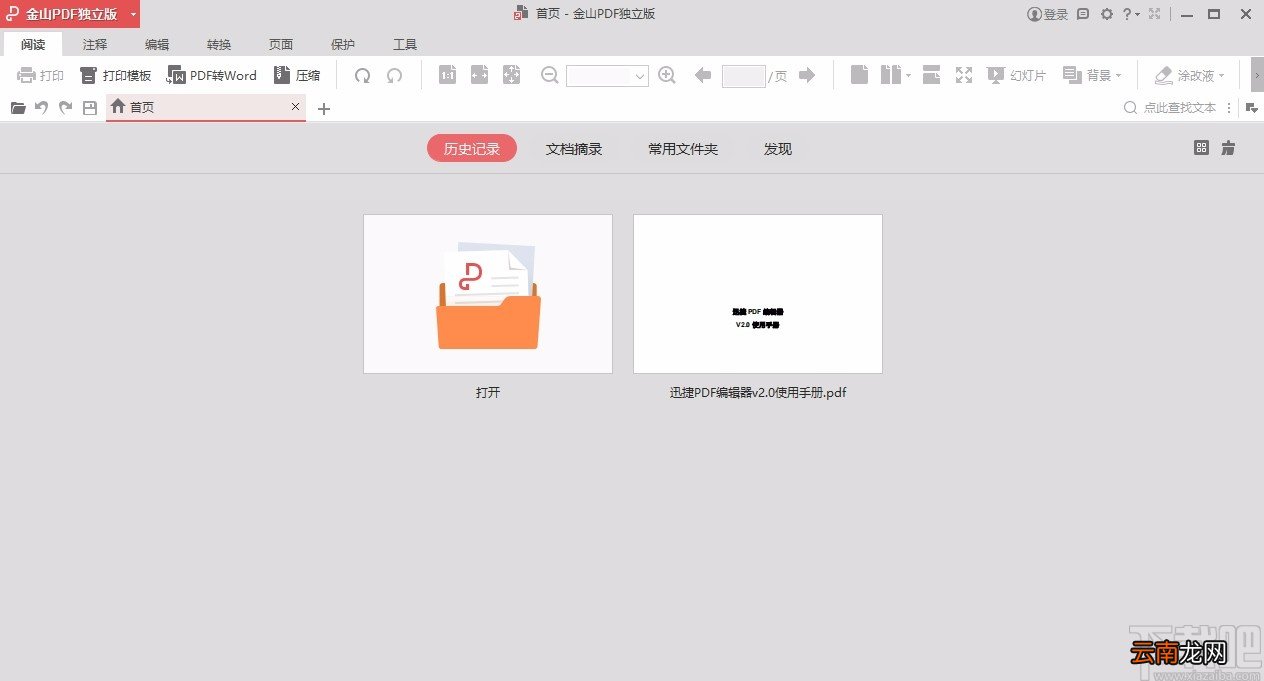1264x681 pixels.
Task: Expand toolbar overflow arrow on the right end
Action: 1257,75
